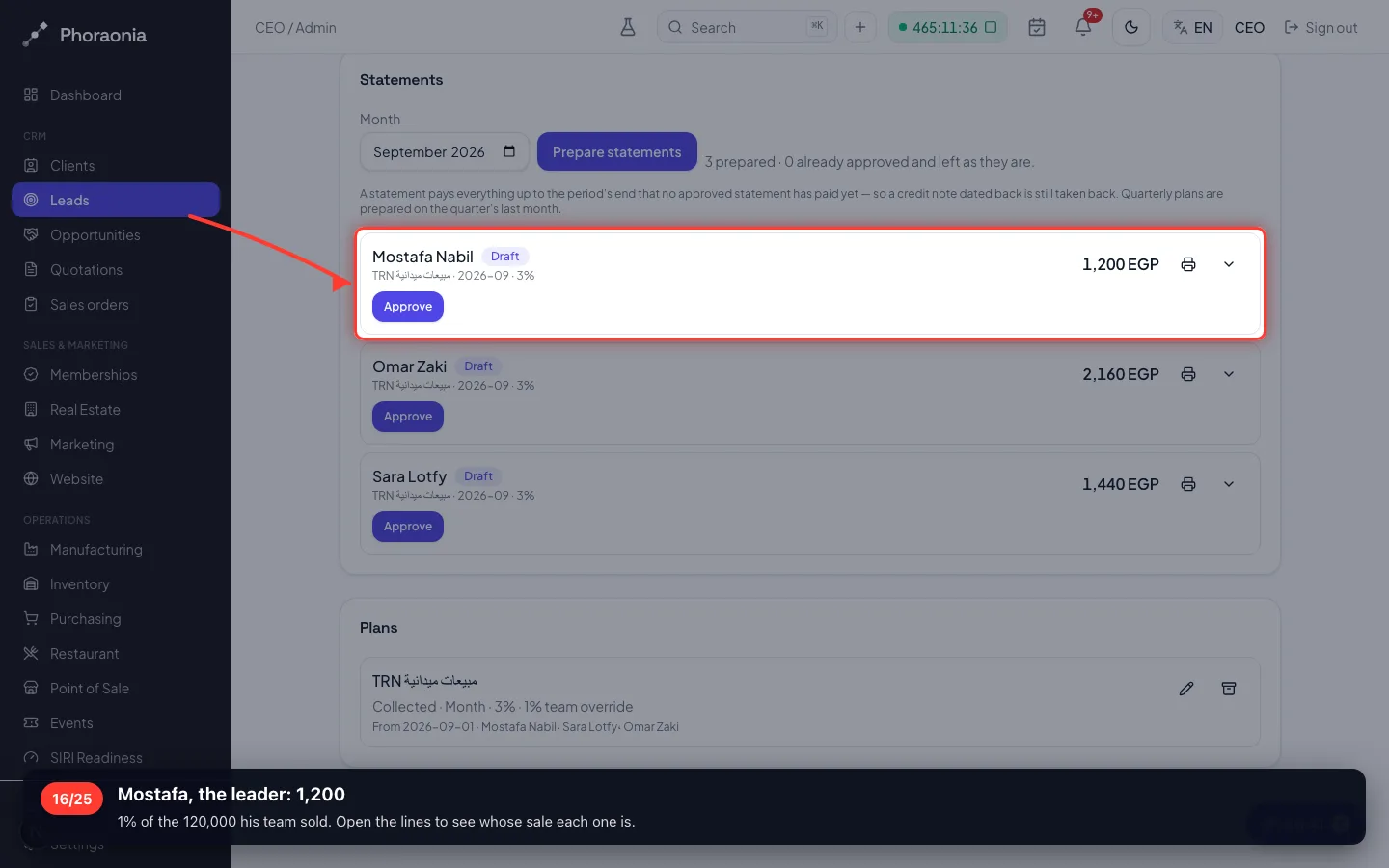Image resolution: width=1389 pixels, height=868 pixels.
Task: Open Sales orders page
Action: click(116, 304)
